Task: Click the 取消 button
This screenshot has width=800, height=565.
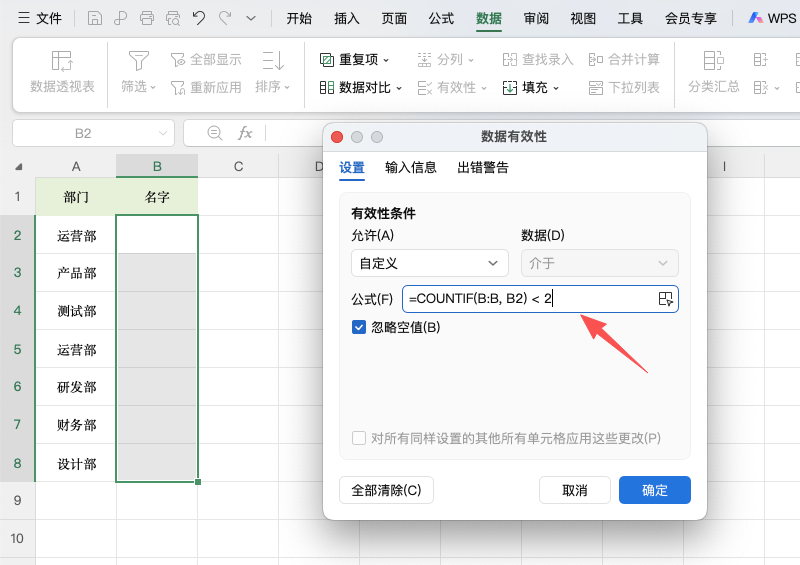Action: (x=574, y=490)
